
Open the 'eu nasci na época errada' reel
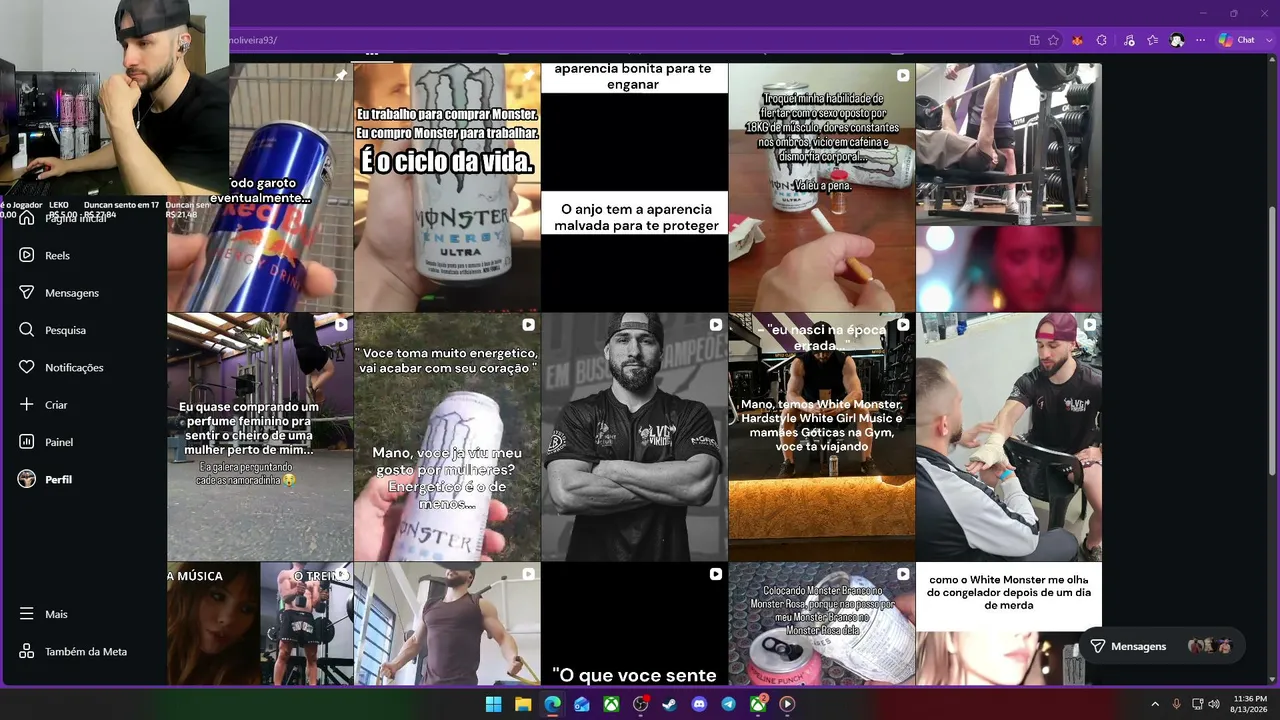pos(822,437)
